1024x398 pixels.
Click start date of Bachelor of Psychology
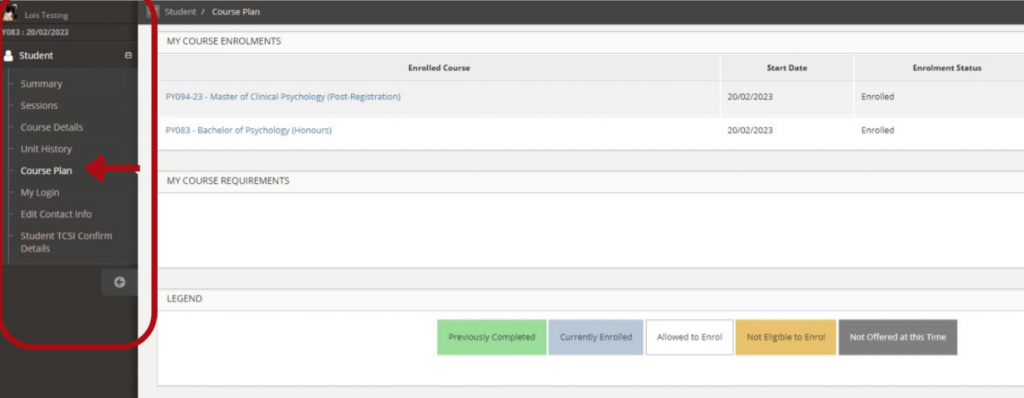click(x=750, y=130)
